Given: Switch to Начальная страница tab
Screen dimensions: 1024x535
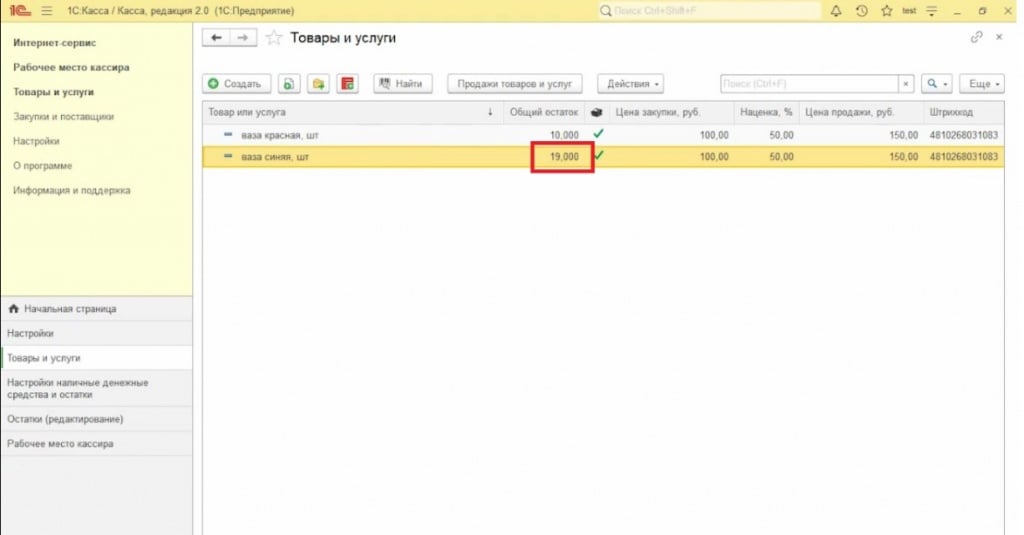Looking at the screenshot, I should click(x=97, y=308).
